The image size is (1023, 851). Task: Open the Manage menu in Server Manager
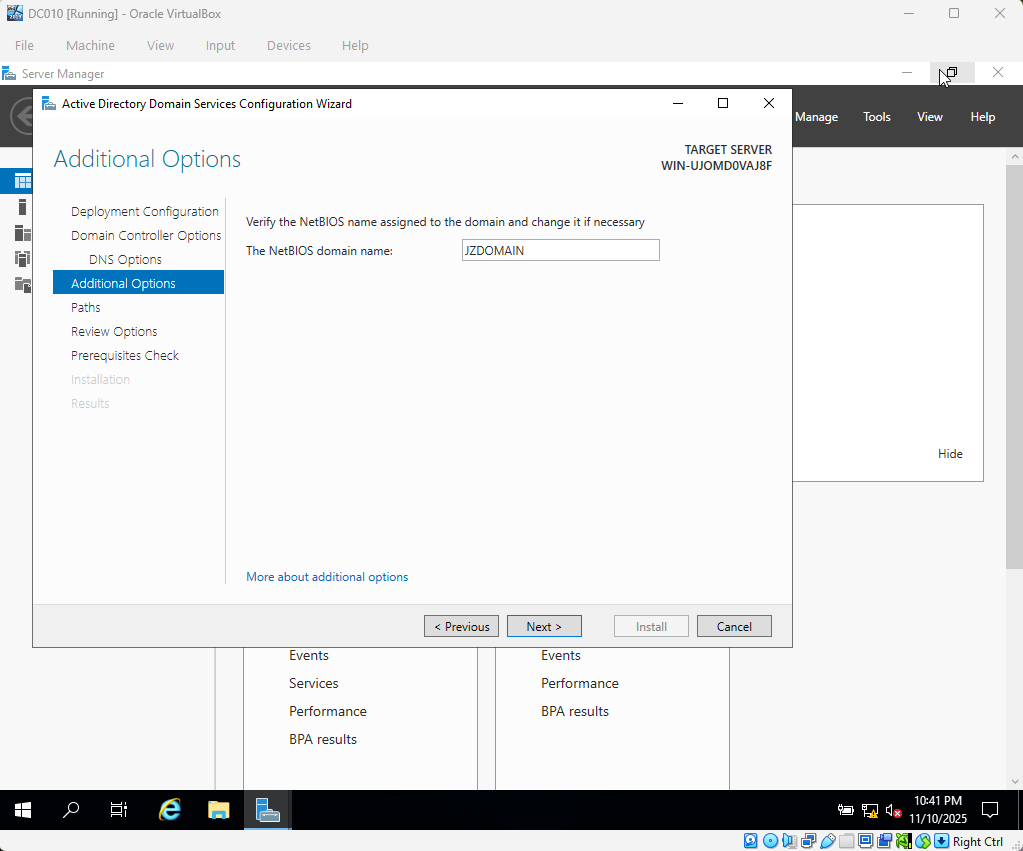(816, 117)
